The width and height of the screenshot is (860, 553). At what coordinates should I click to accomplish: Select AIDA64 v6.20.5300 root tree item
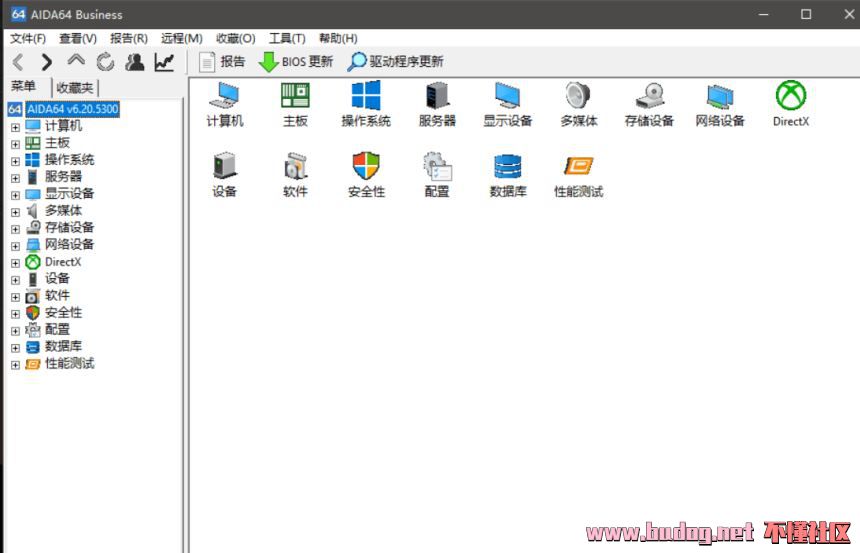click(x=72, y=109)
